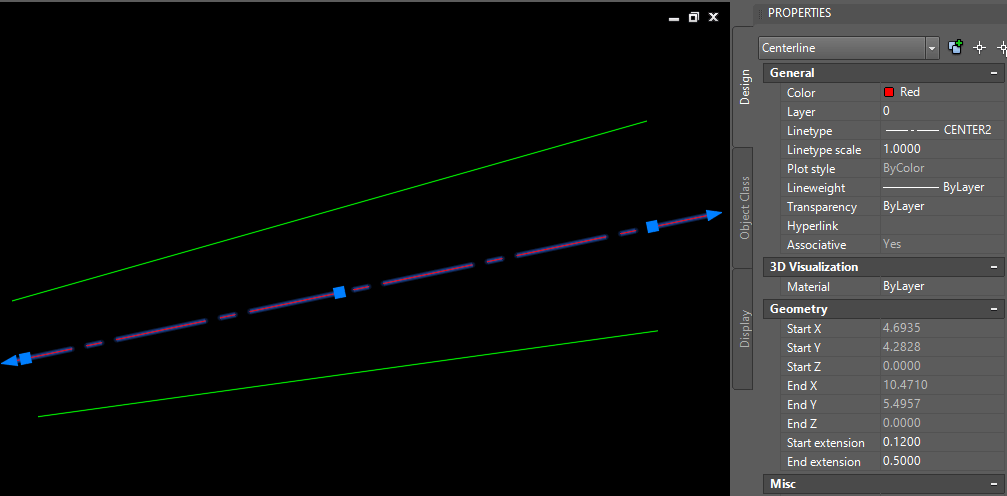The height and width of the screenshot is (496, 1007).
Task: Click the PROPERTIES palette title
Action: [x=799, y=13]
